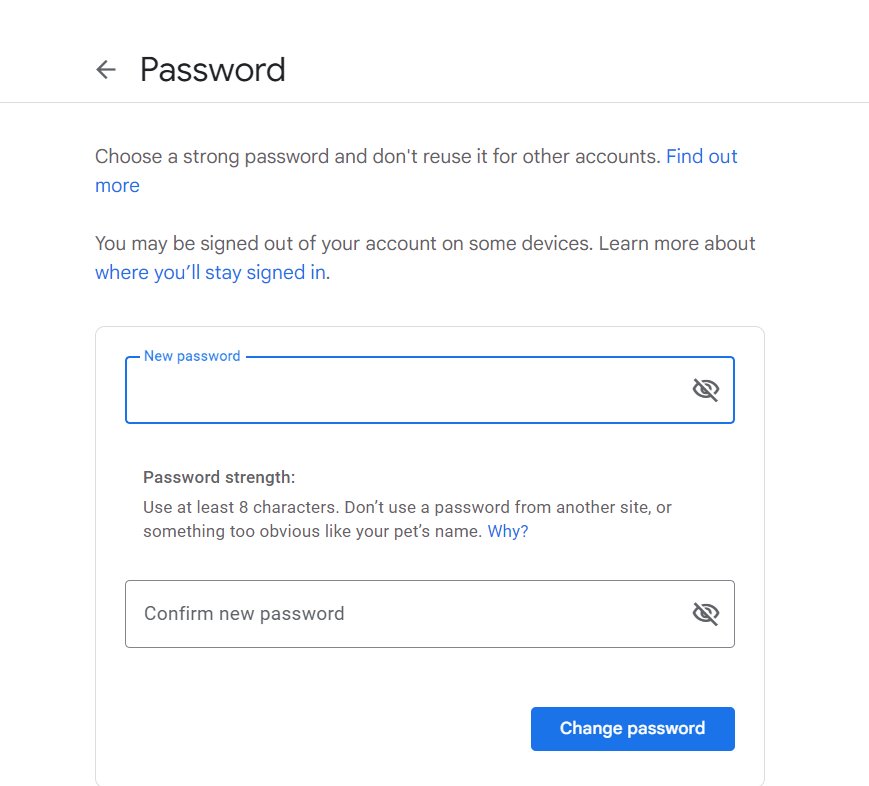Learn more via the Find out more hyperlink
Screen dimensions: 869x786
701,156
